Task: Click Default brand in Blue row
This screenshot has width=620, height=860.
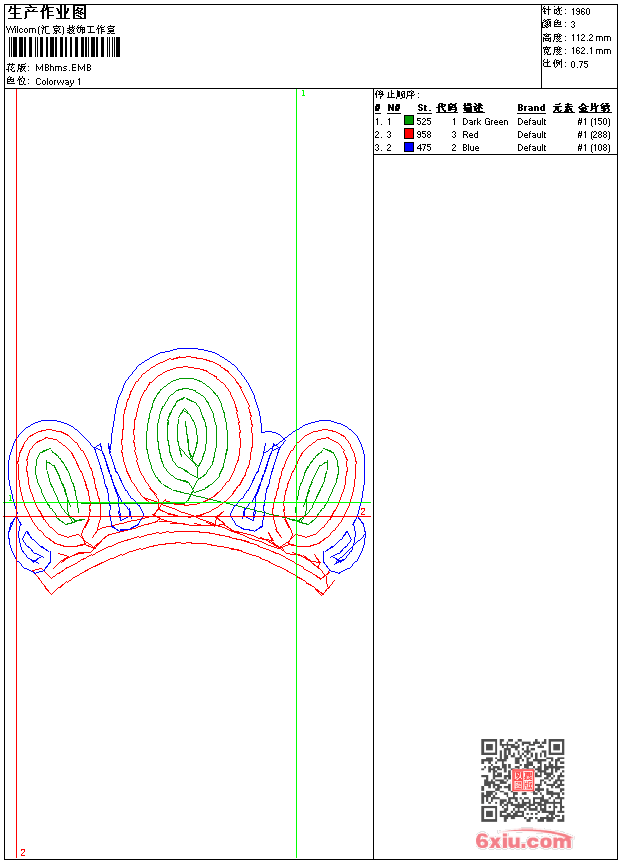Action: 532,148
